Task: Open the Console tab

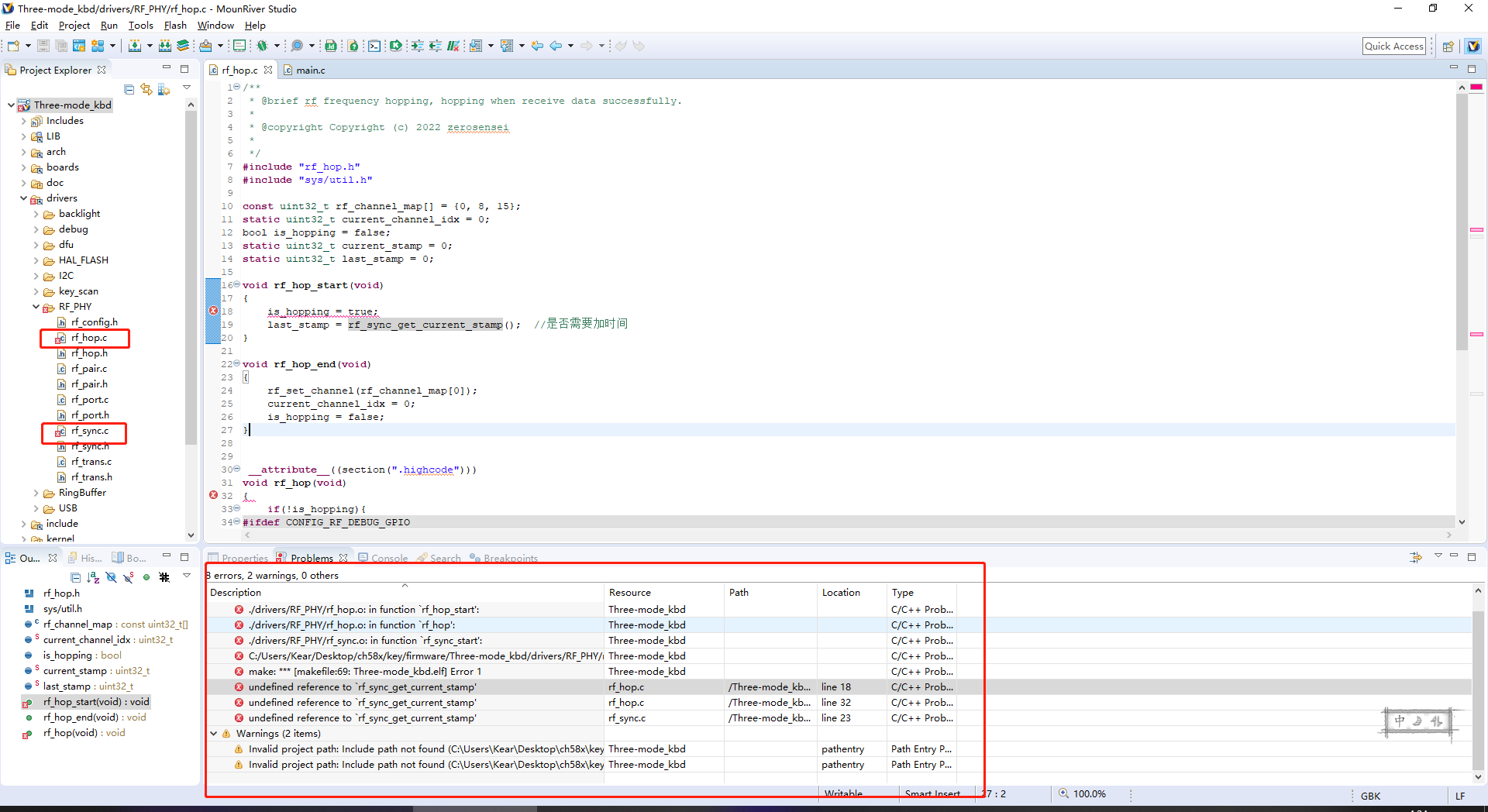Action: point(389,558)
